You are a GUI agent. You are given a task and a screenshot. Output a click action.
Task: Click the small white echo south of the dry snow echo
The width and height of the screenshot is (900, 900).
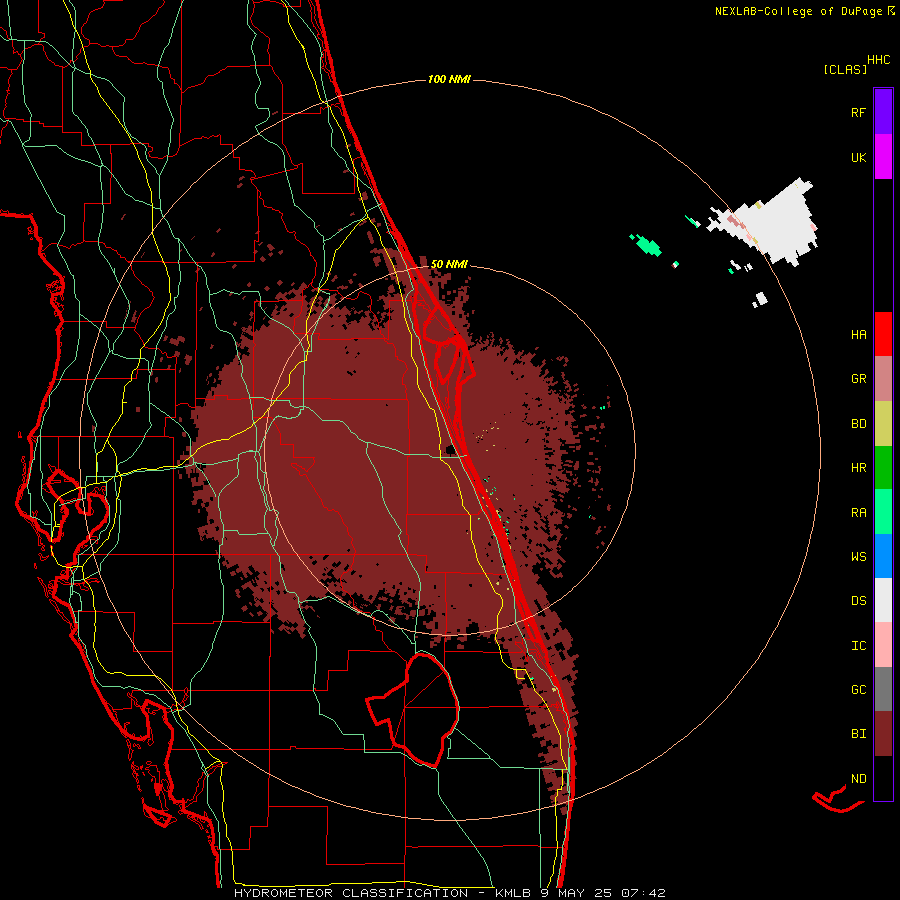coord(760,299)
